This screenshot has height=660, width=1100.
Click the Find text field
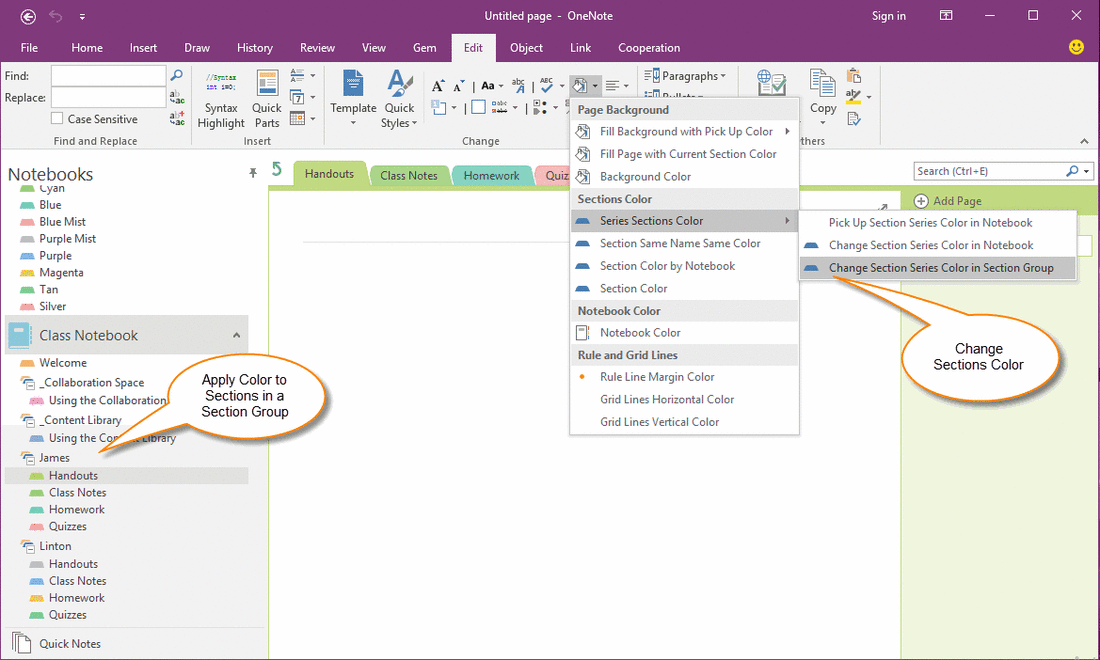[x=109, y=76]
